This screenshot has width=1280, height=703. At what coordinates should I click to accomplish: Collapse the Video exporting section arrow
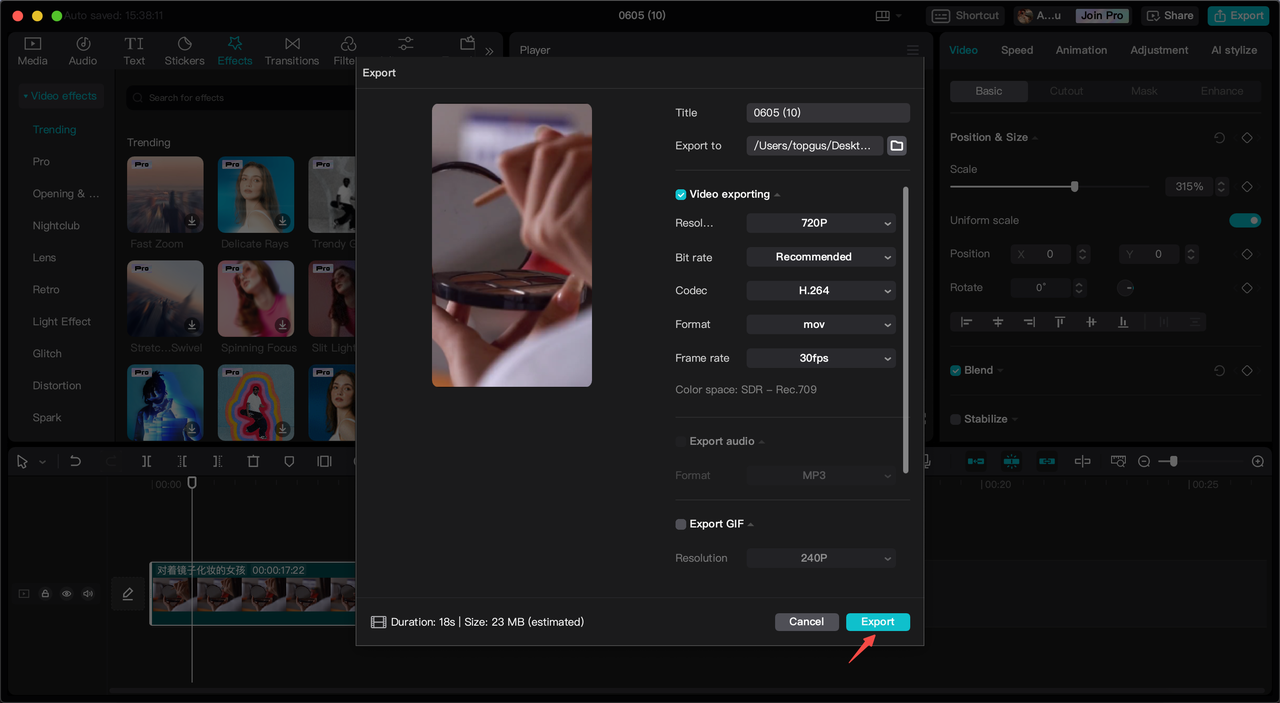[x=778, y=195]
